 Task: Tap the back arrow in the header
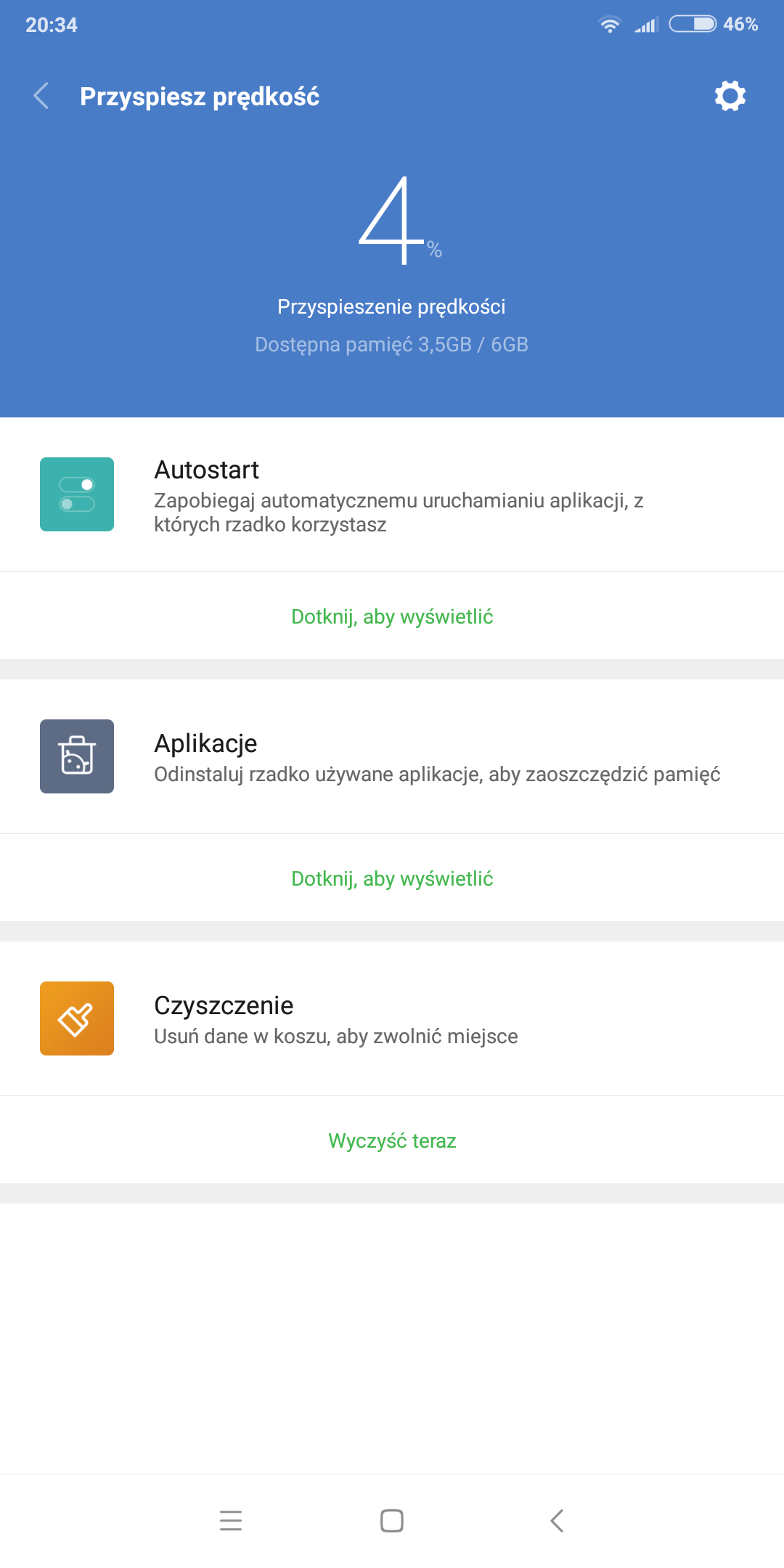(41, 96)
